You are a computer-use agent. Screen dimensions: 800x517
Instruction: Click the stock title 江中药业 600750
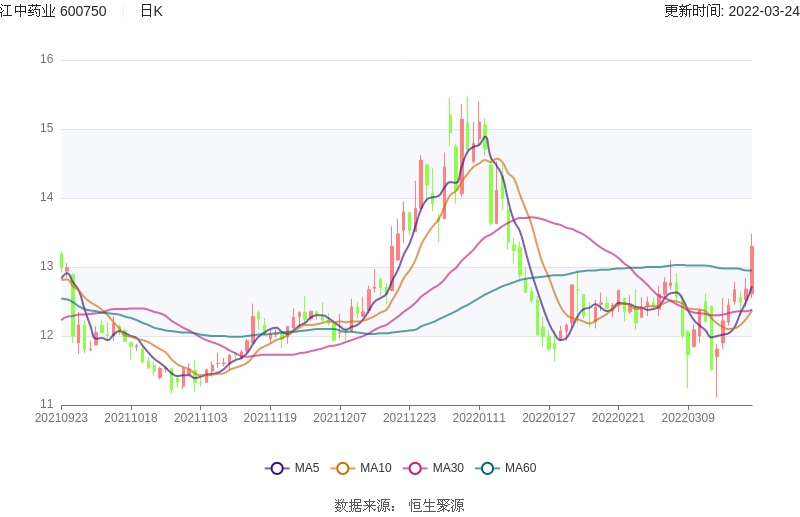coord(54,11)
